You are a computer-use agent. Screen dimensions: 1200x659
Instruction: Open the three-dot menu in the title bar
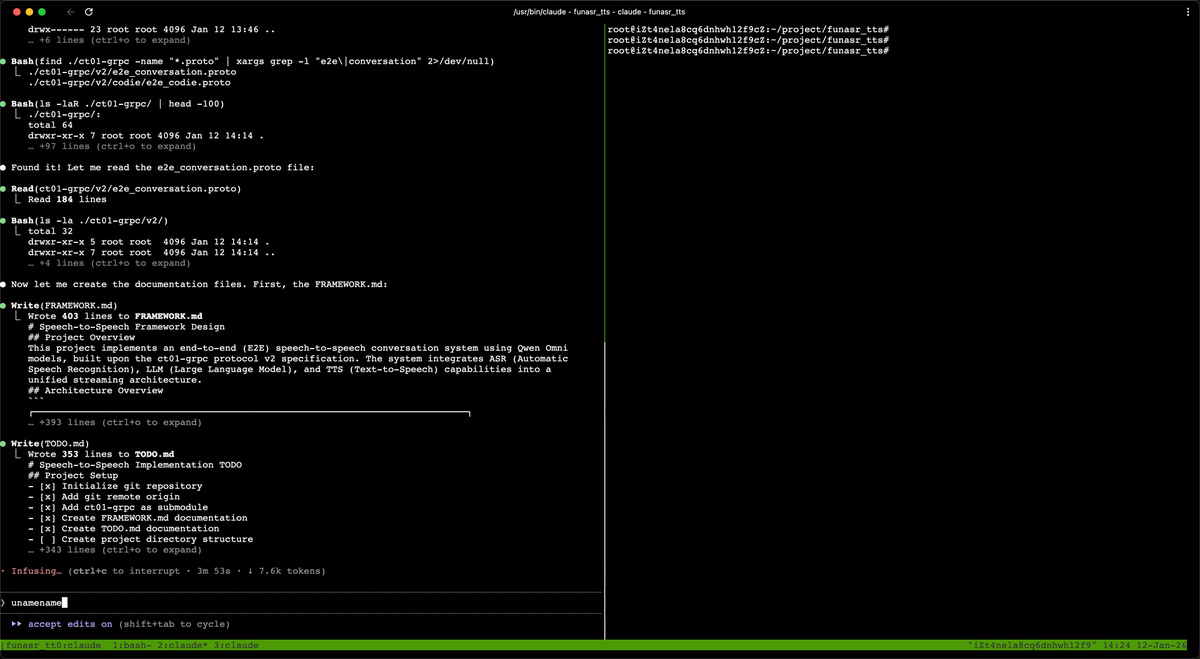point(1187,11)
